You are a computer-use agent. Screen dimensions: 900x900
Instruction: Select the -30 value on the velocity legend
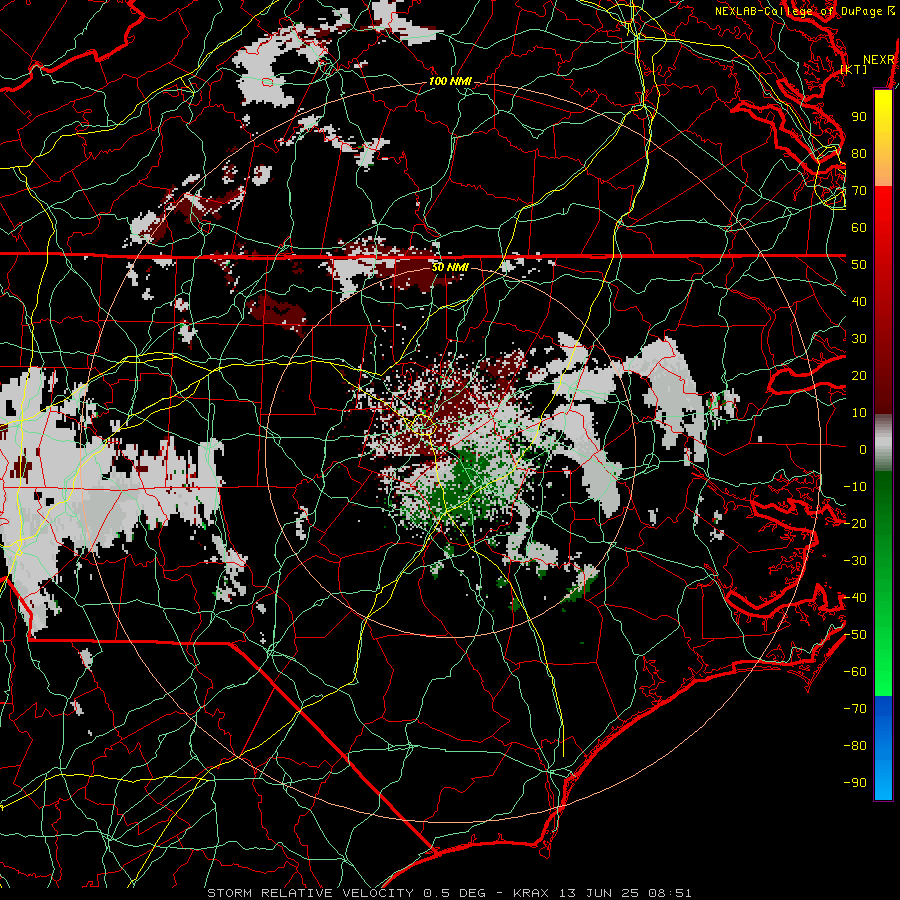click(x=855, y=561)
